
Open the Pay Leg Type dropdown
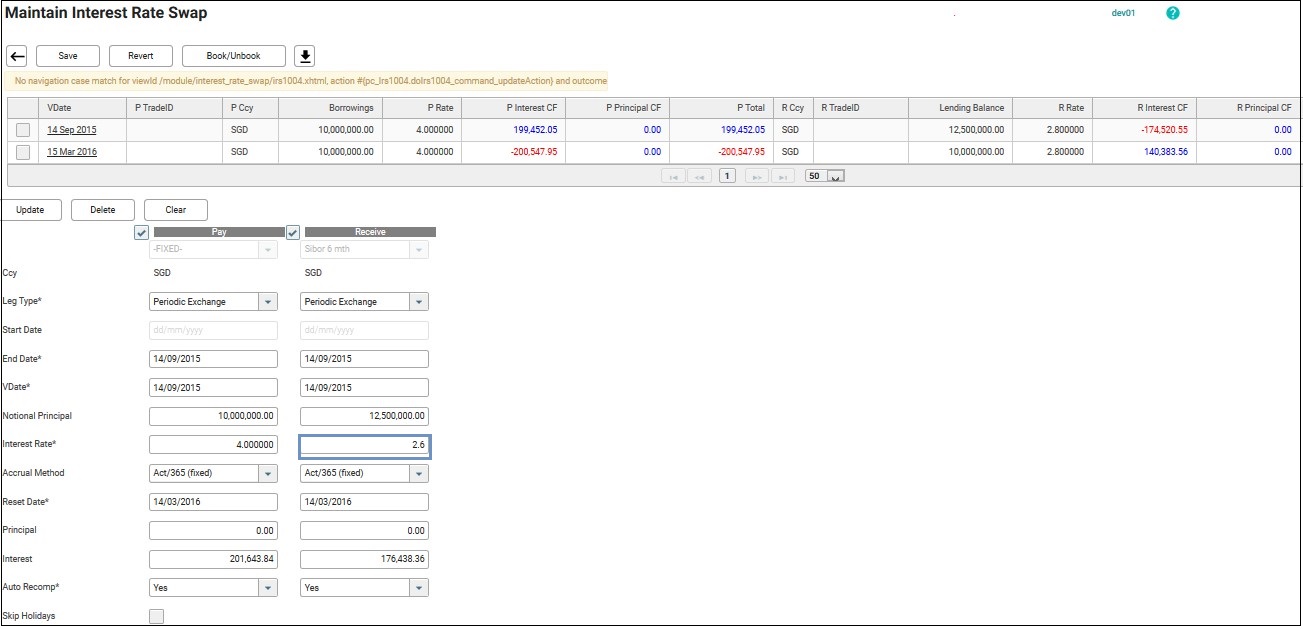[x=267, y=302]
